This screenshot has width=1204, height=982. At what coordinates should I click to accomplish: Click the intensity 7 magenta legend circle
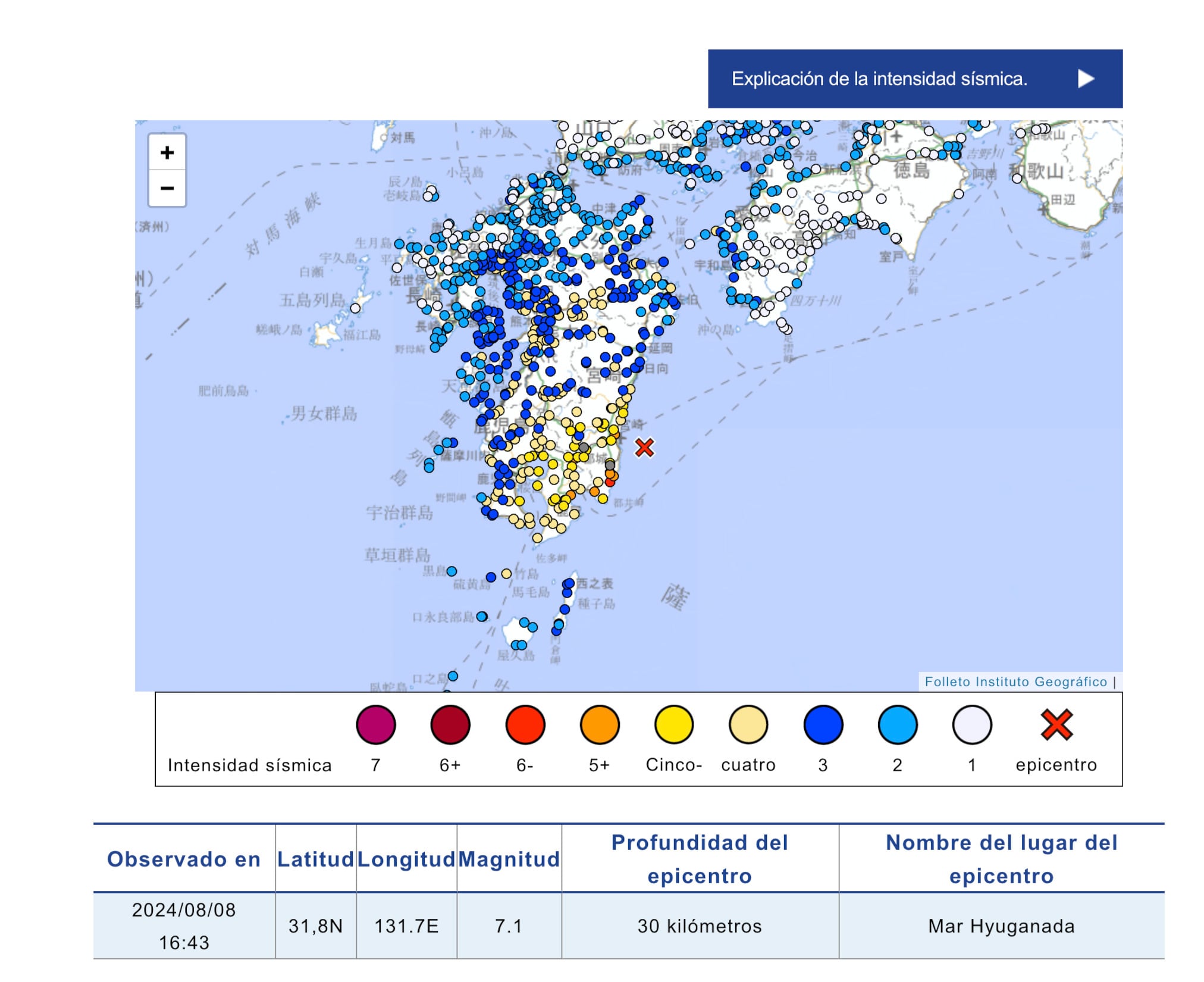point(375,725)
